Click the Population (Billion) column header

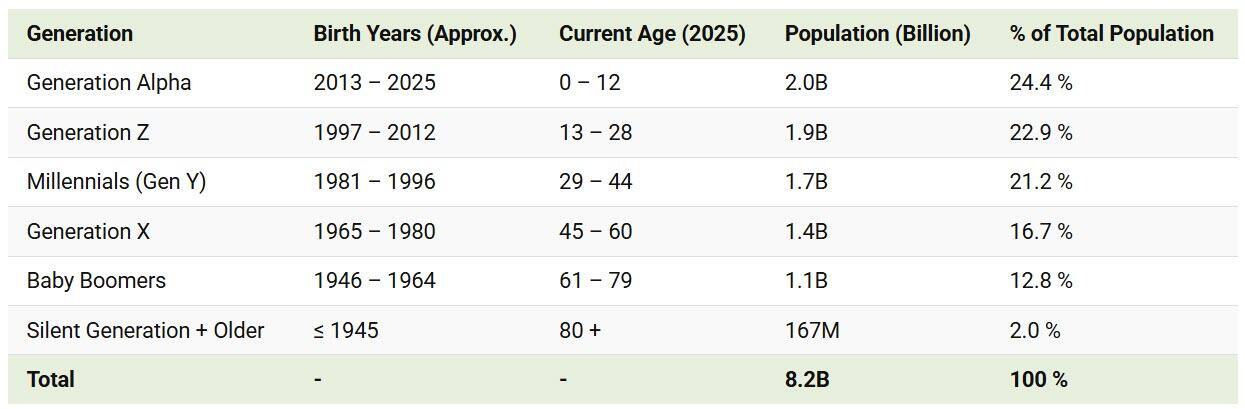(877, 34)
